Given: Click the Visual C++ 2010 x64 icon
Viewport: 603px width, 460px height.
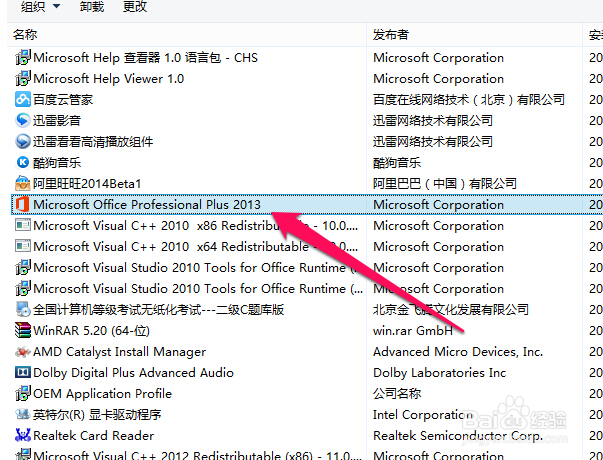Looking at the screenshot, I should [23, 247].
